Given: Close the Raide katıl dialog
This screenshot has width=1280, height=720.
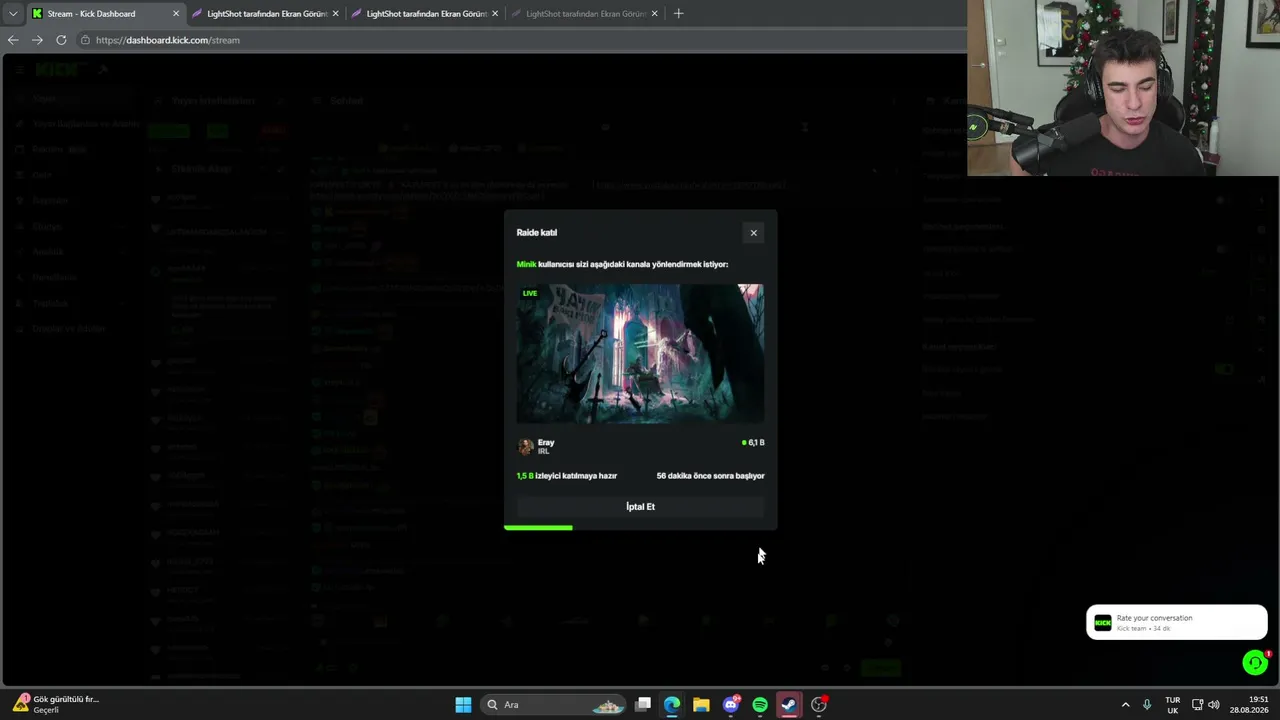Looking at the screenshot, I should coord(754,233).
